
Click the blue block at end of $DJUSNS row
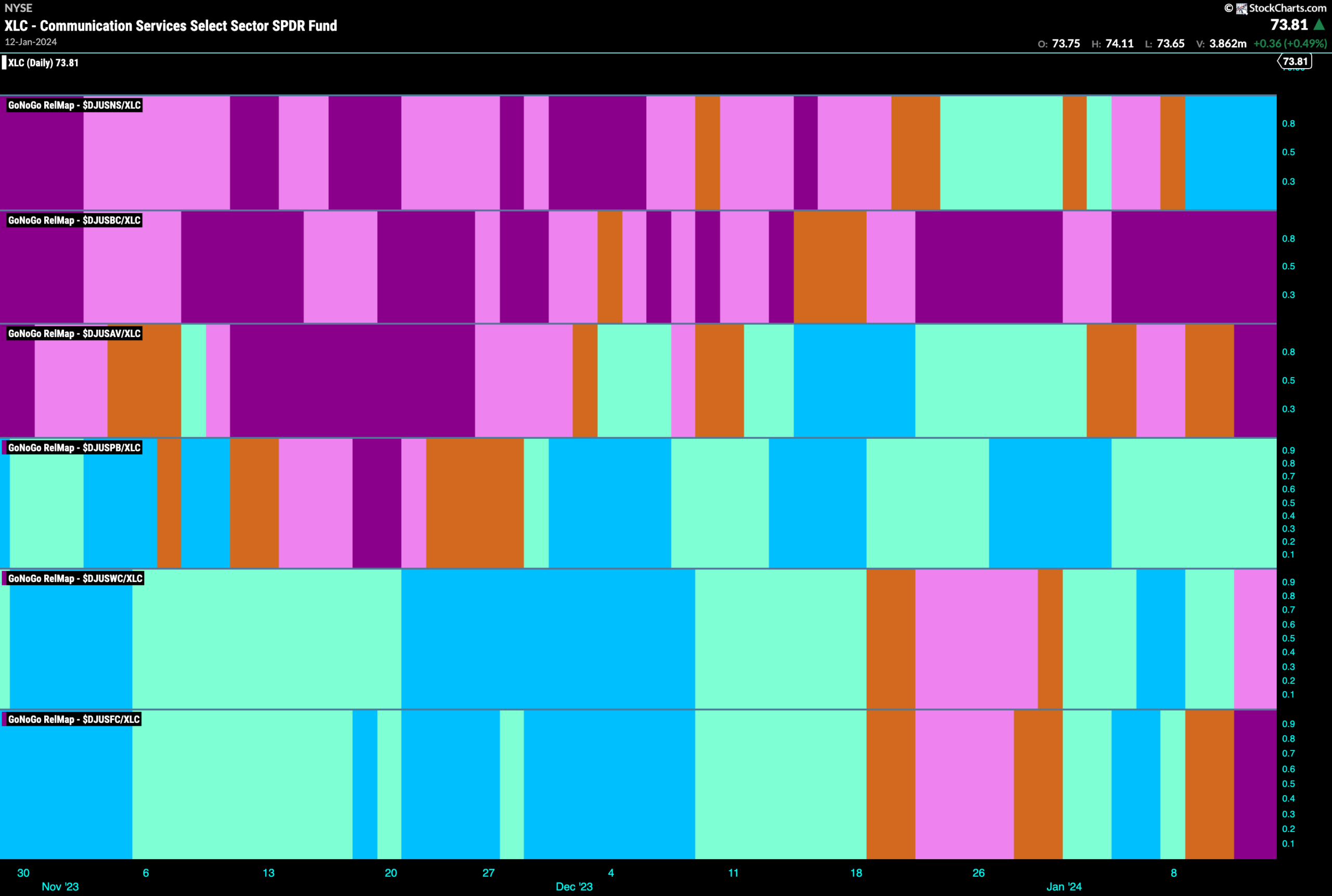1231,152
